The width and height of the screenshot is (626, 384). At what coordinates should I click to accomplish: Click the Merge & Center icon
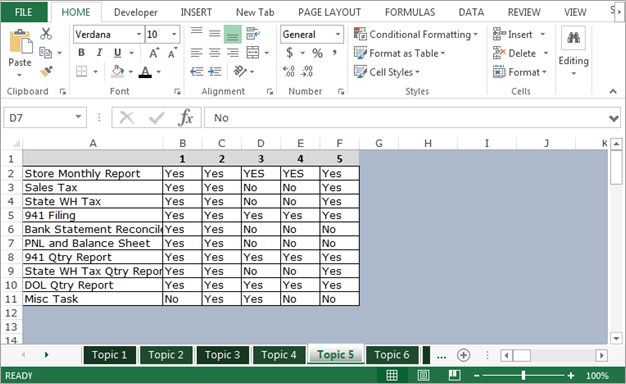click(253, 53)
